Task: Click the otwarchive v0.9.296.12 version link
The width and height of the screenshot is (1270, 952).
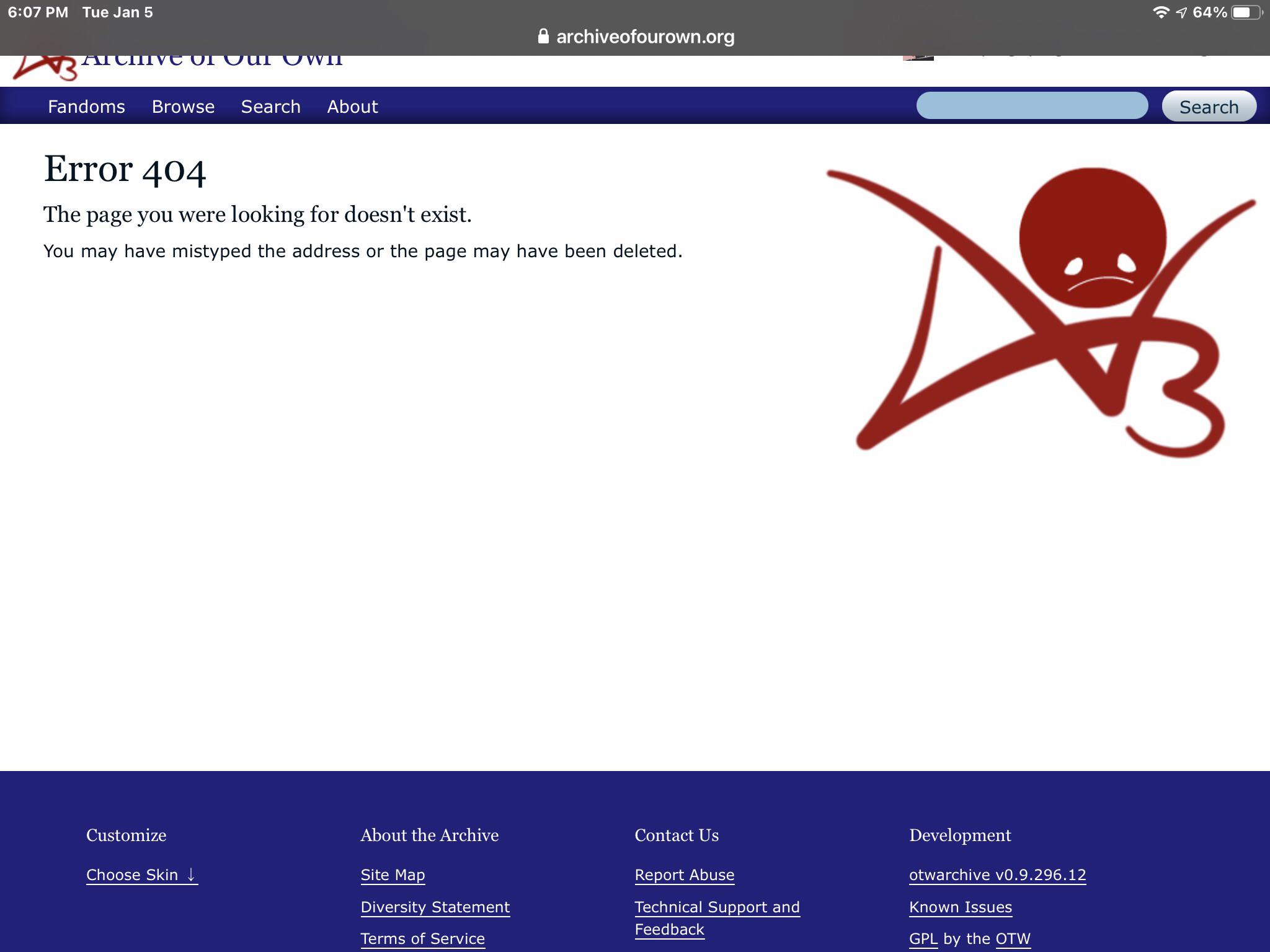Action: point(997,875)
